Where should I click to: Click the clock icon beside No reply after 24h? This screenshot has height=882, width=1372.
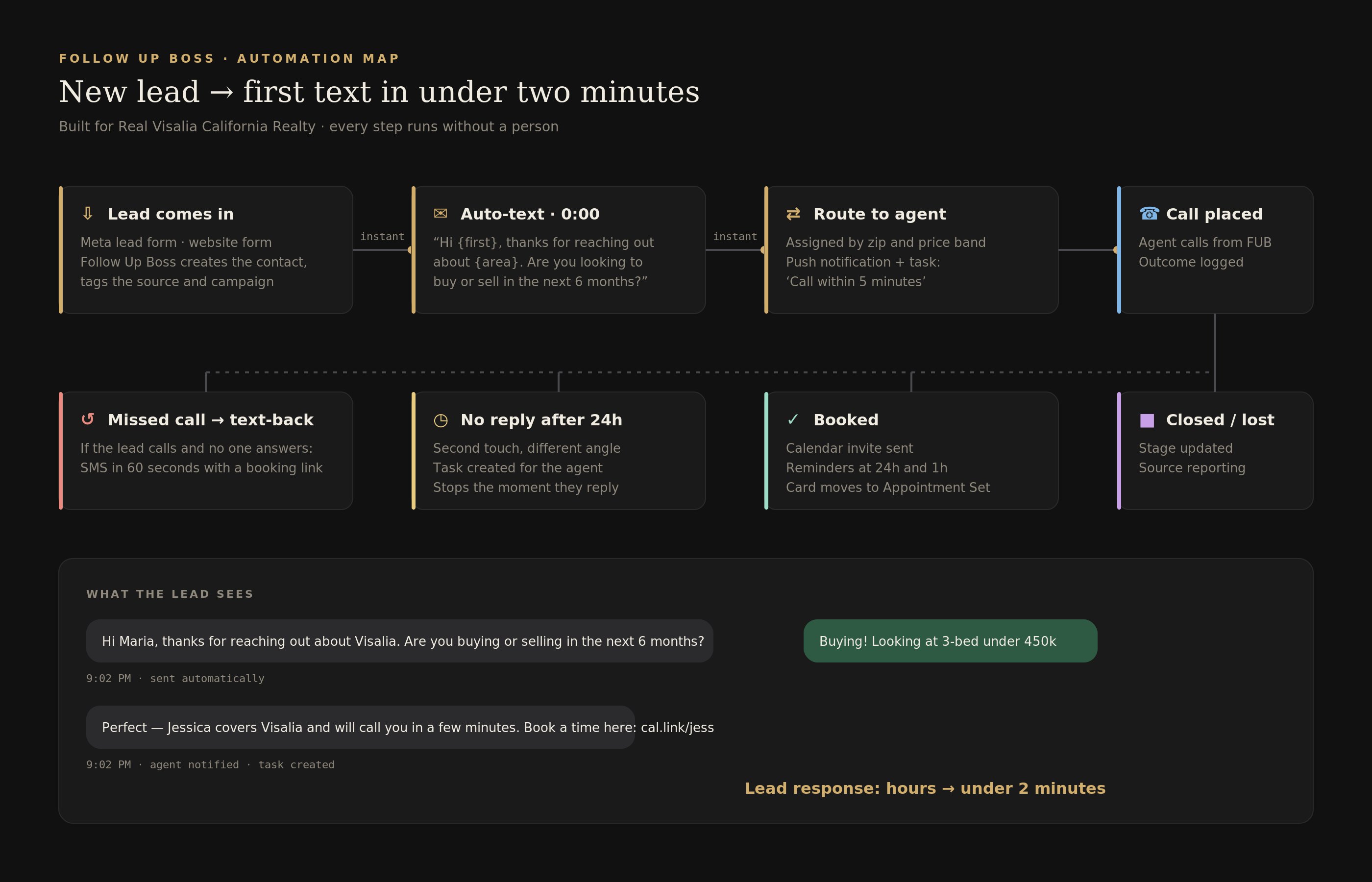coord(441,420)
